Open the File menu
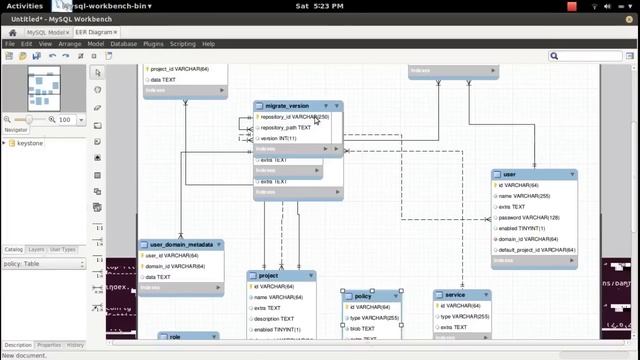 tap(10, 44)
